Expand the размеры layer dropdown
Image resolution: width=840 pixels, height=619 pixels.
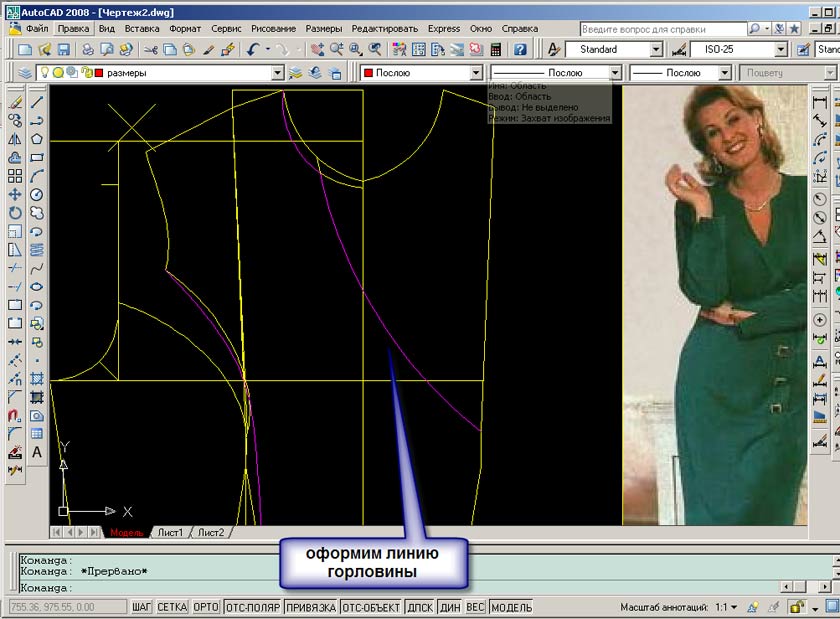(277, 73)
